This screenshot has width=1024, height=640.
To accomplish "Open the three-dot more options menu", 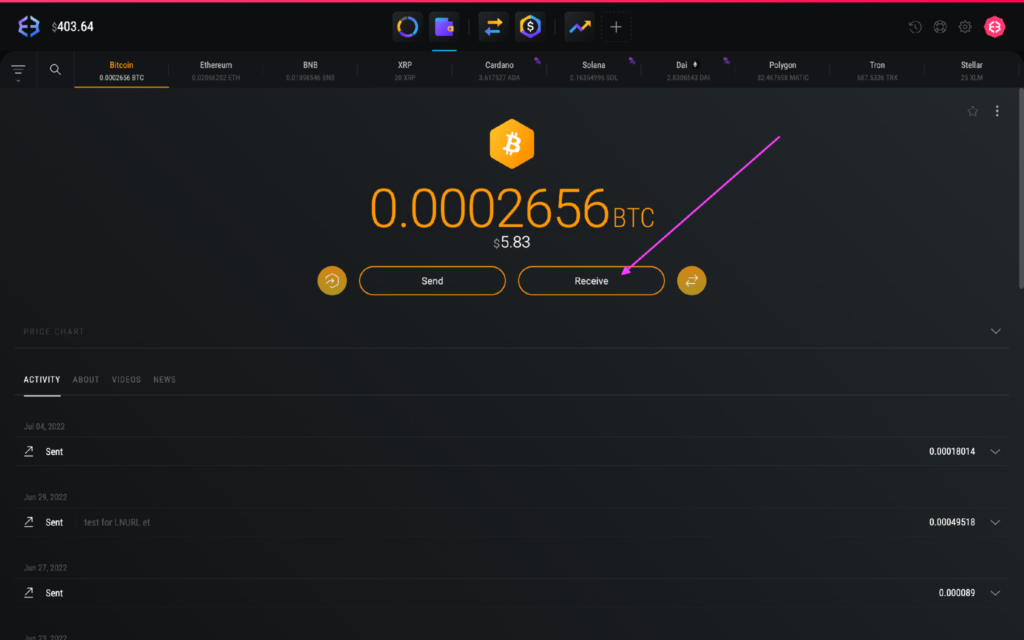I will pyautogui.click(x=997, y=111).
